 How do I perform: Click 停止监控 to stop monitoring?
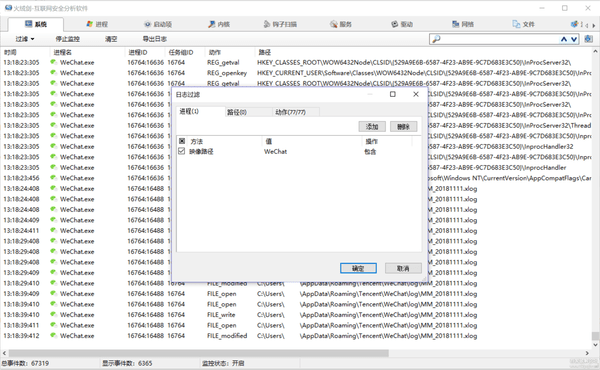[x=67, y=39]
